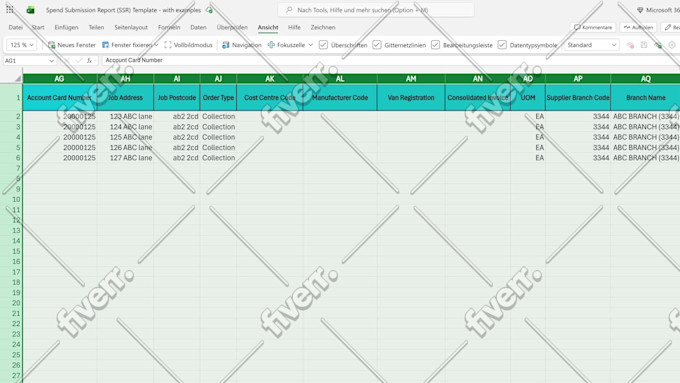Switch to the Daten tab

(198, 27)
